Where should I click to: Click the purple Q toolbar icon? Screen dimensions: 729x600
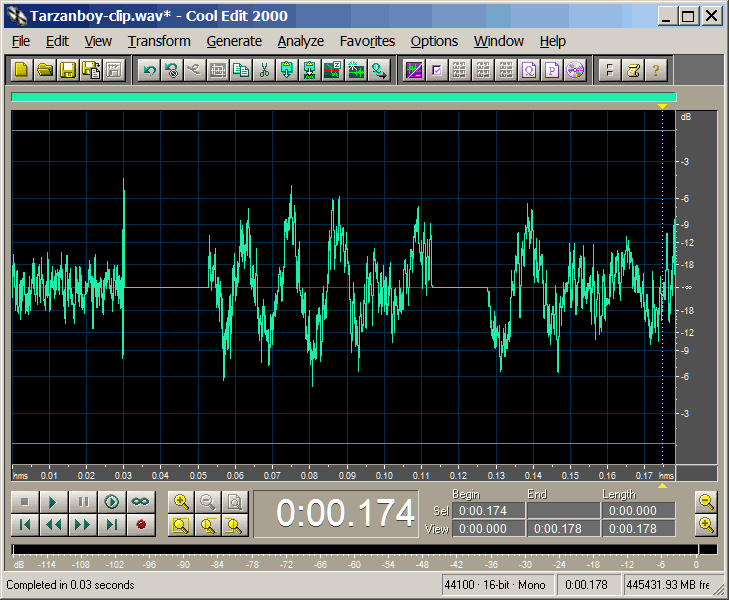click(529, 70)
